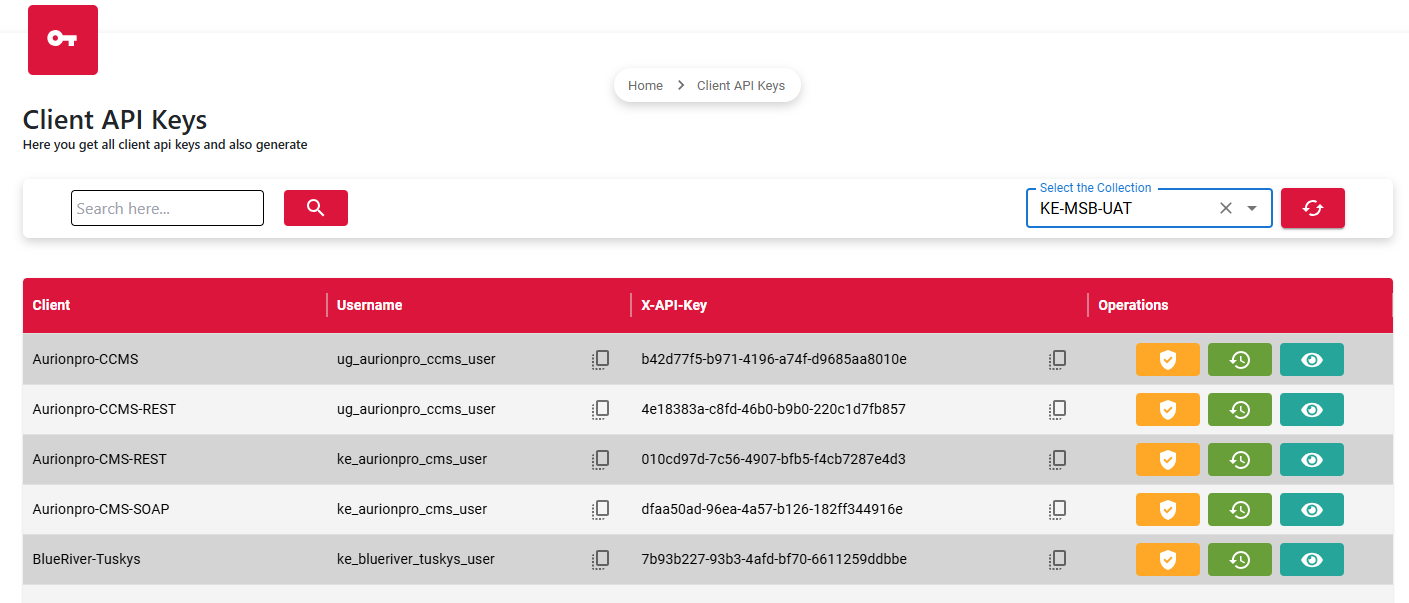Select the BlueRiver-Tuskys client name
This screenshot has height=603, width=1409.
pos(86,559)
